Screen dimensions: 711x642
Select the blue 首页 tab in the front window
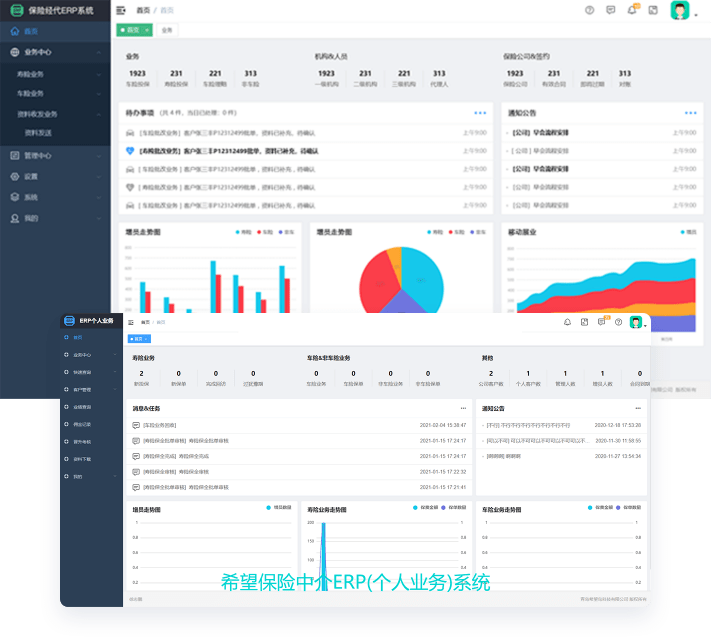pyautogui.click(x=139, y=339)
